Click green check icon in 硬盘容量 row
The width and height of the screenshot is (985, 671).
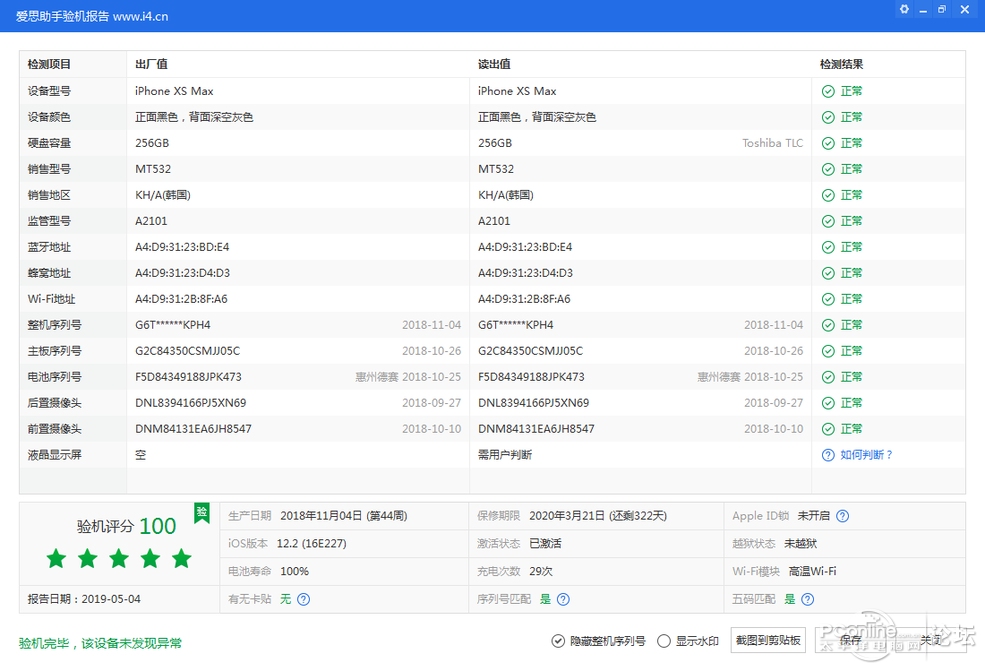[x=828, y=143]
